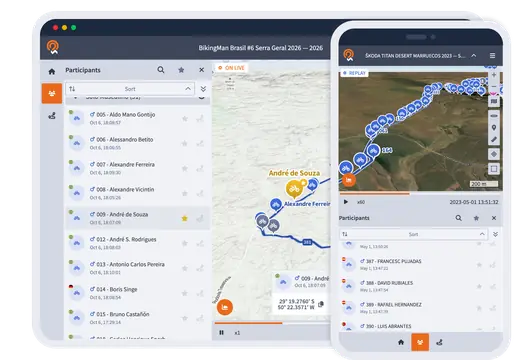520x360 pixels.
Task: Select rider marker 164 on the phone map
Action: [x=373, y=151]
